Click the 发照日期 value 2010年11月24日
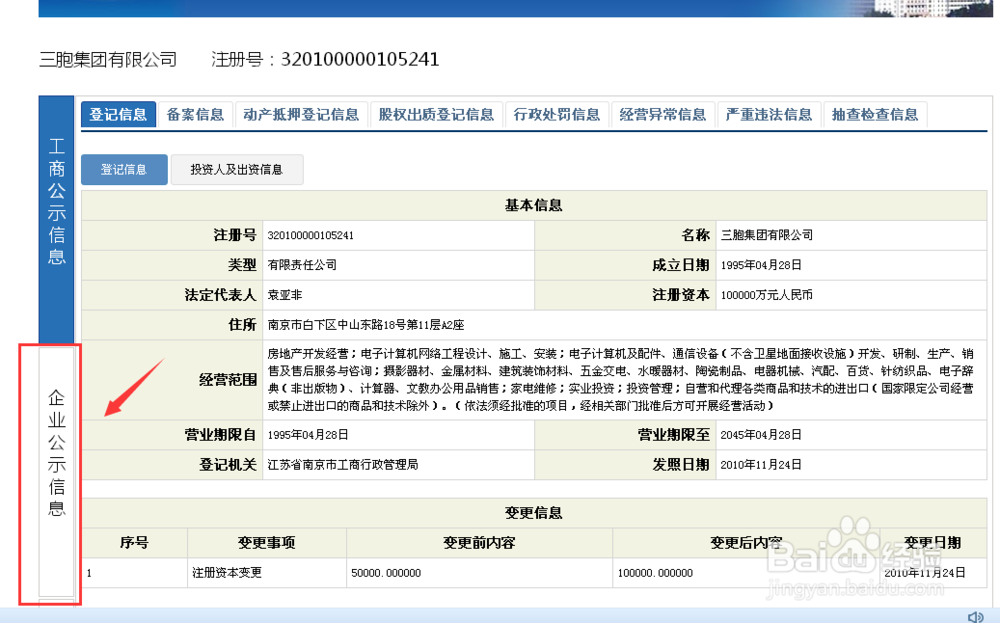Viewport: 1000px width, 623px height. 761,464
